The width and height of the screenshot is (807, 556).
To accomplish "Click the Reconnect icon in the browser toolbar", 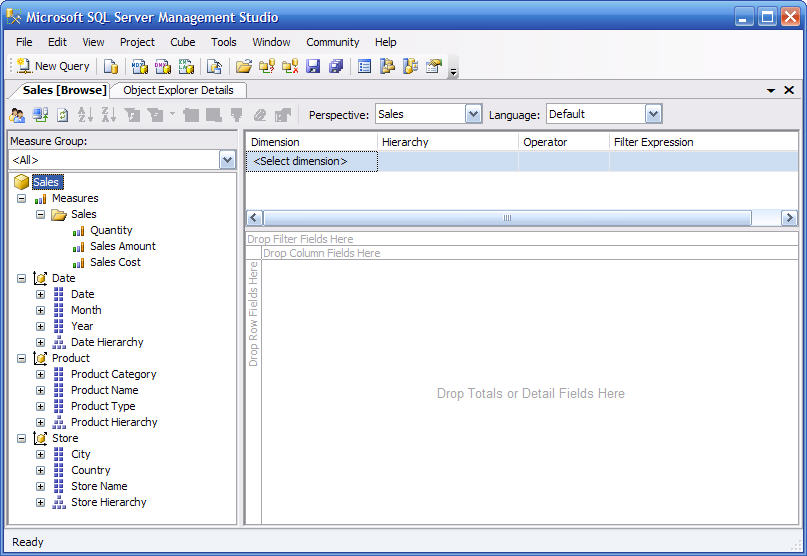I will pyautogui.click(x=40, y=115).
